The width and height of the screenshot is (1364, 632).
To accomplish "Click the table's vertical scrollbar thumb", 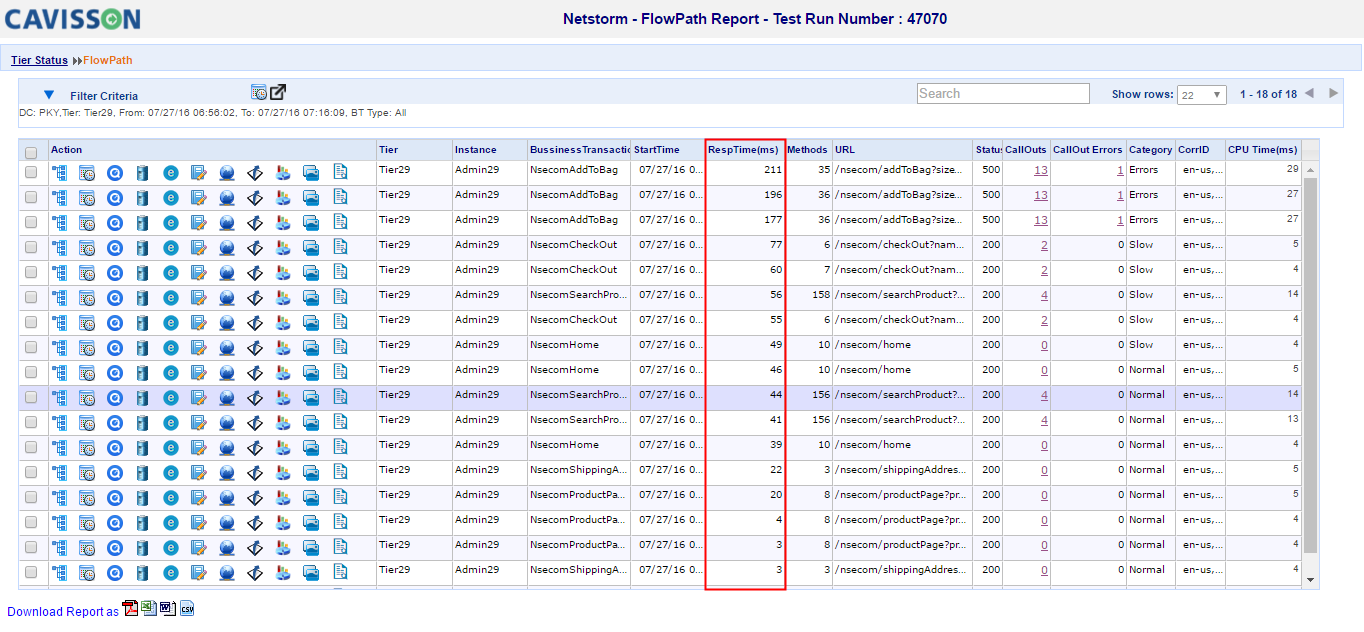I will (x=1310, y=366).
